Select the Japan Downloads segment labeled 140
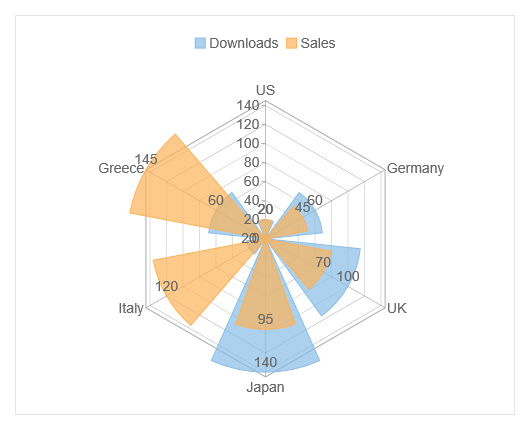The height and width of the screenshot is (430, 530). (266, 350)
